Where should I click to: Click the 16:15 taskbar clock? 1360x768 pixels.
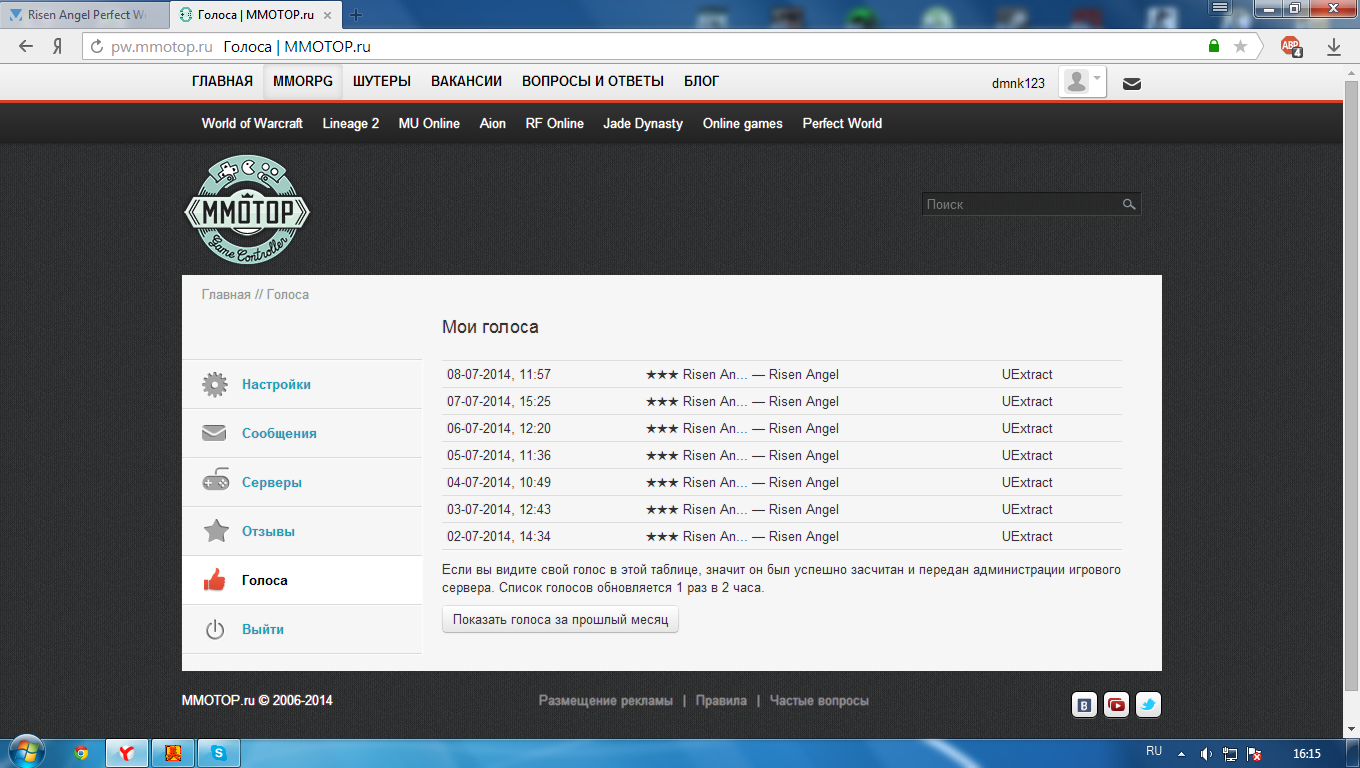click(x=1307, y=754)
